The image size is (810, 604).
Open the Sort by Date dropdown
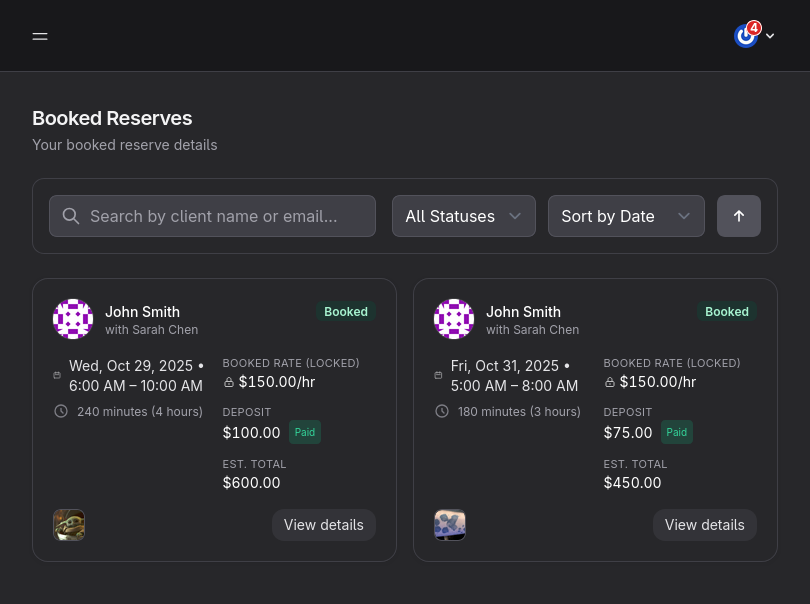point(626,216)
